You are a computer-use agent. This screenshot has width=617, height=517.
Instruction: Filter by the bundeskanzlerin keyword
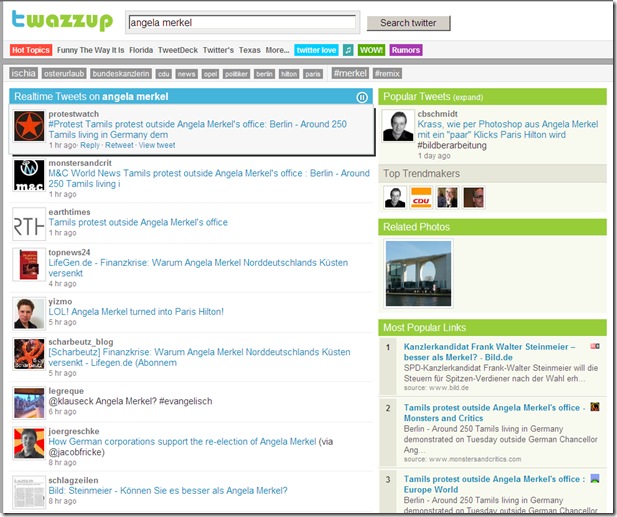click(x=121, y=74)
